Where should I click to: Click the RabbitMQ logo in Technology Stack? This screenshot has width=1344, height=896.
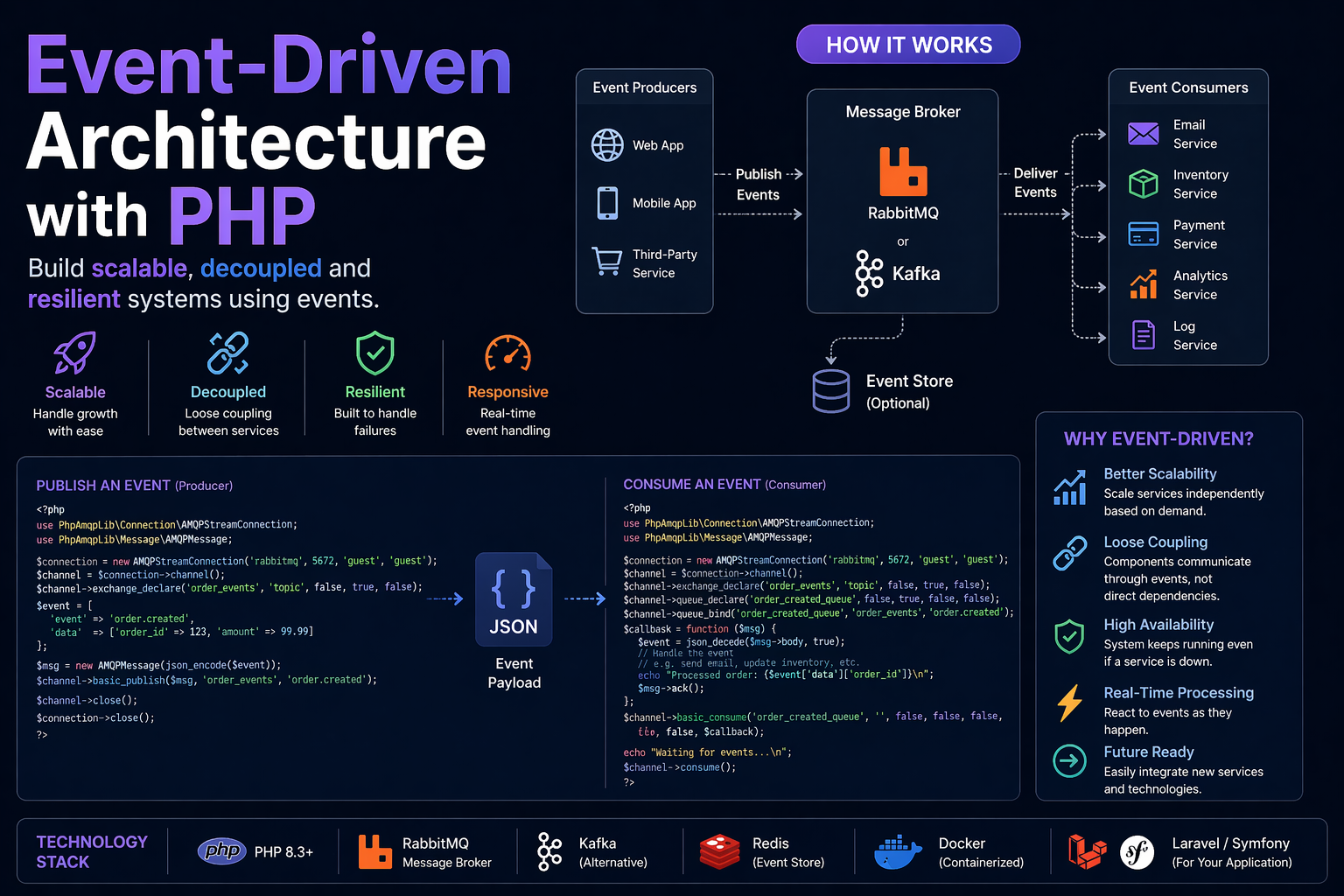click(375, 851)
